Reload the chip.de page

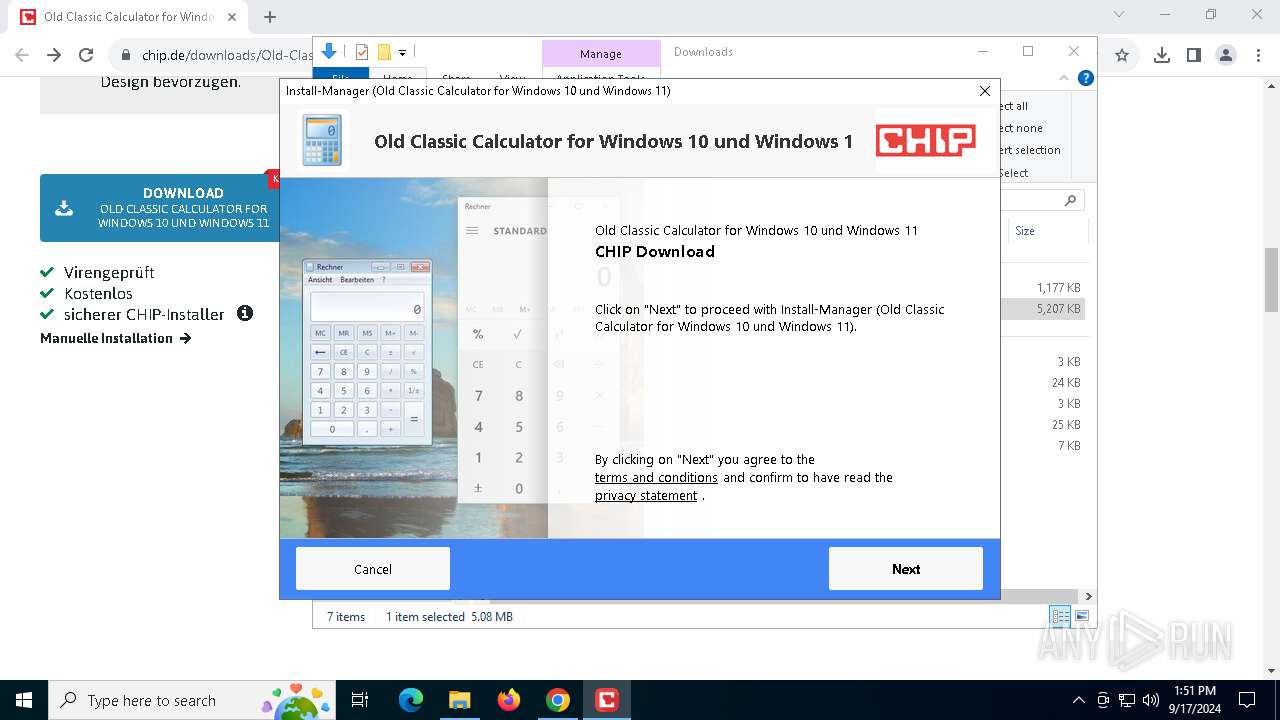click(86, 55)
